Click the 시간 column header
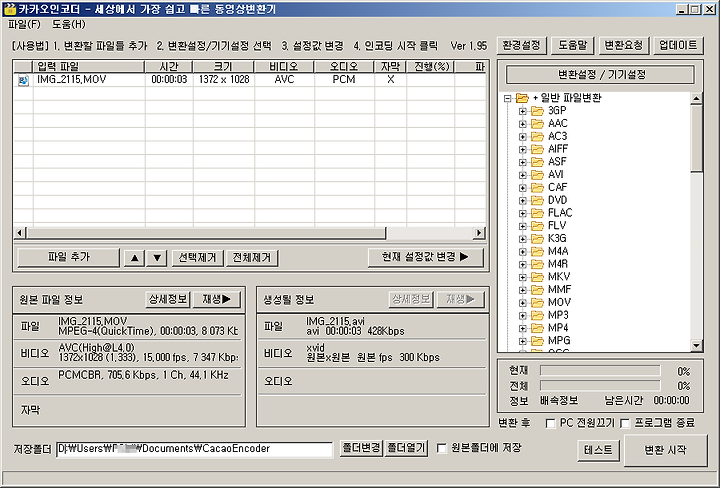Screen dimensions: 720x488 click(x=169, y=67)
